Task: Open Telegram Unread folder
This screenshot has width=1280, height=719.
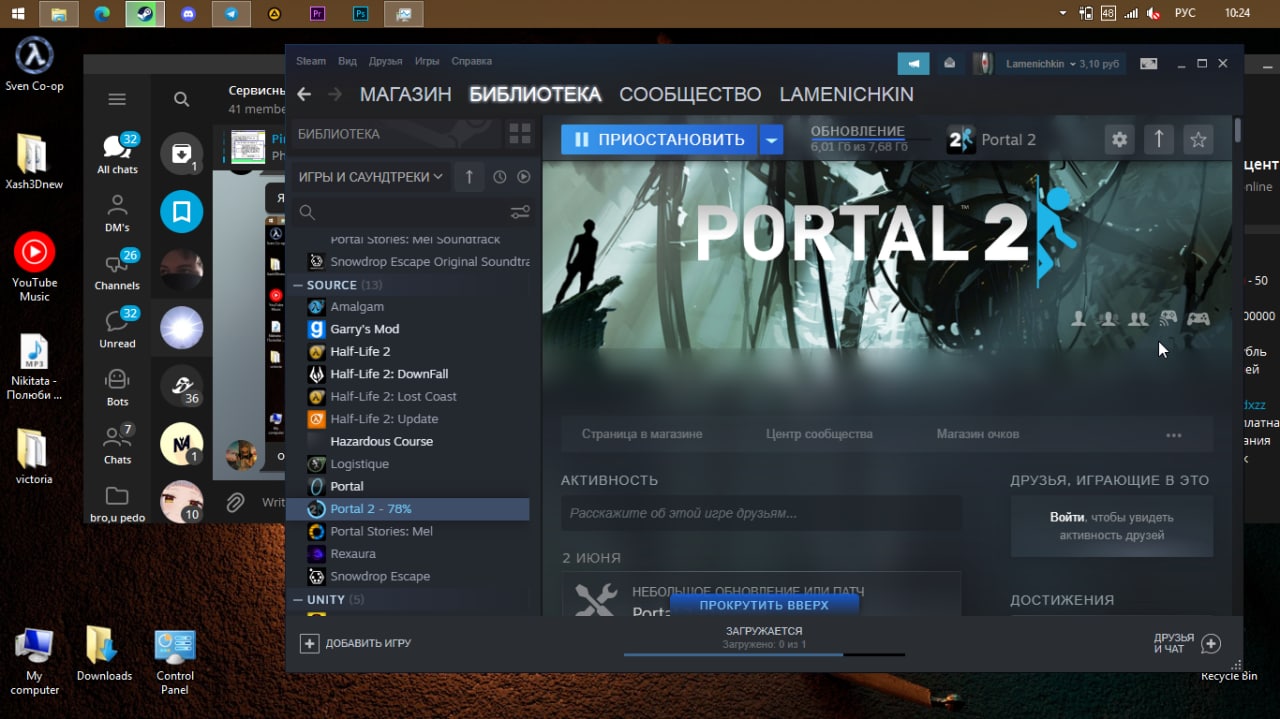Action: 117,327
